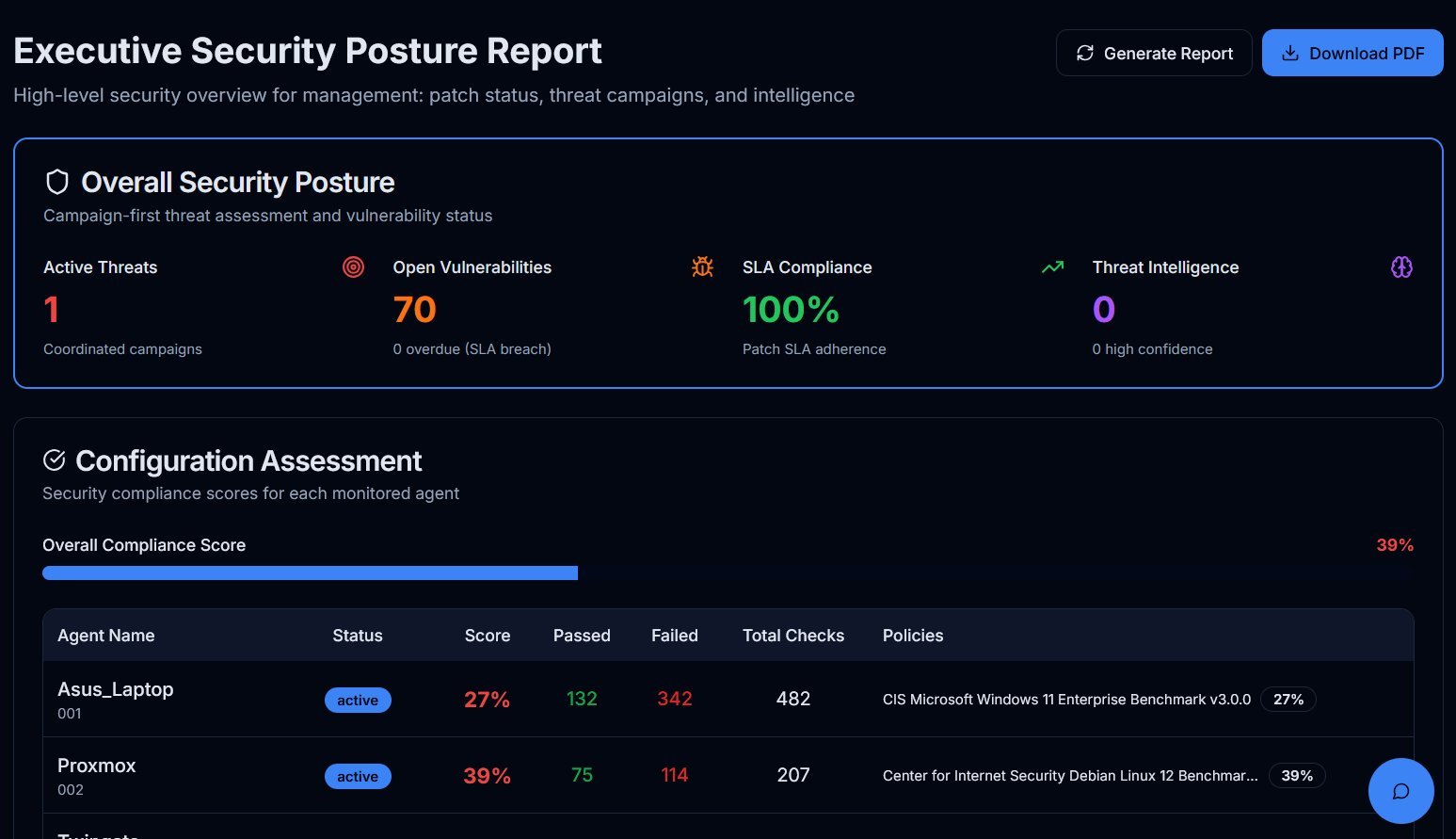
Task: Toggle the active status badge for Proxmox
Action: [358, 776]
